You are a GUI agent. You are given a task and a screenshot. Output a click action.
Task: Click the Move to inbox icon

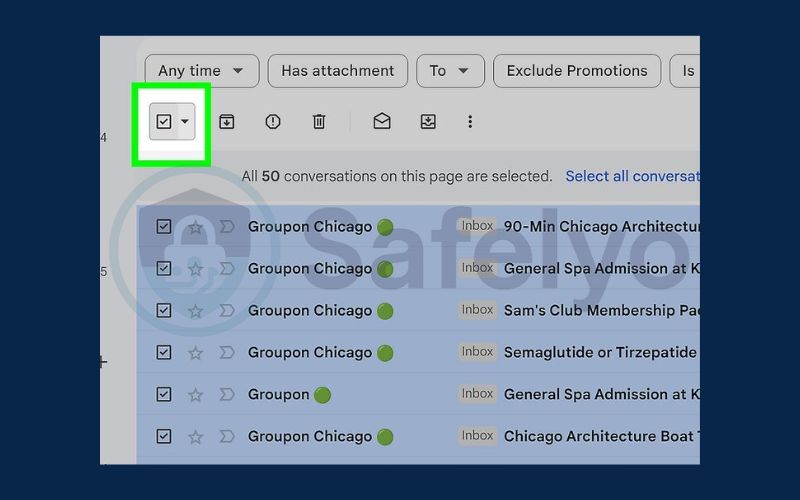pyautogui.click(x=428, y=121)
